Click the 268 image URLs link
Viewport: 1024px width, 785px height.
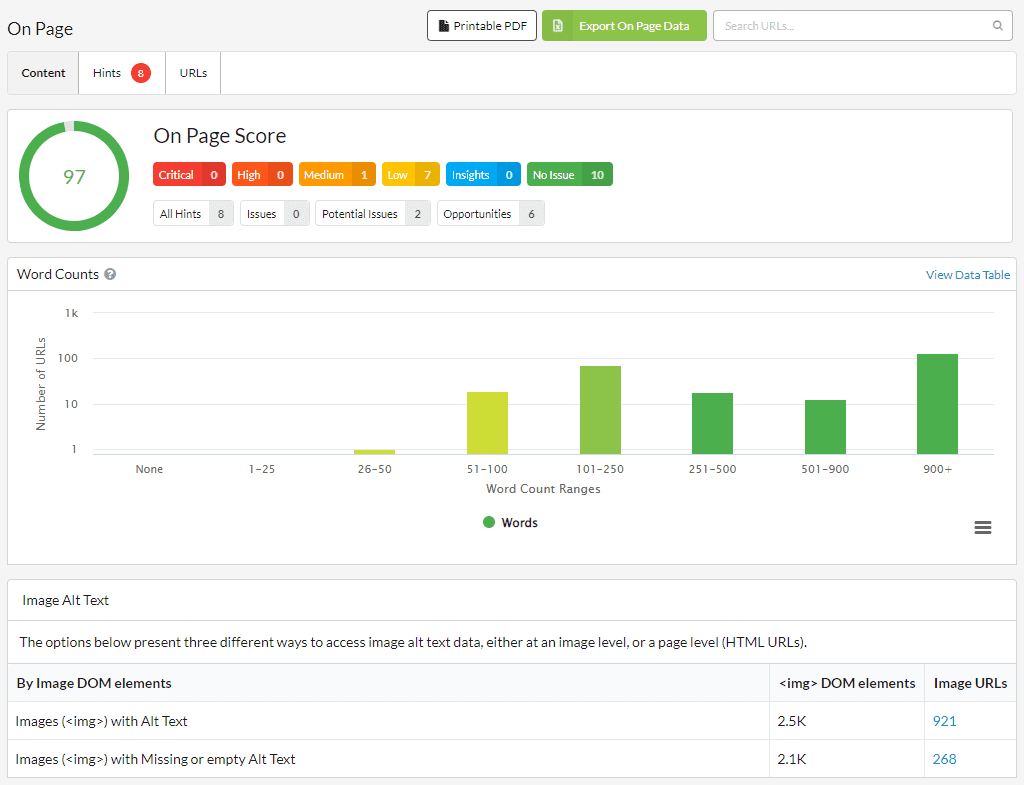click(944, 759)
